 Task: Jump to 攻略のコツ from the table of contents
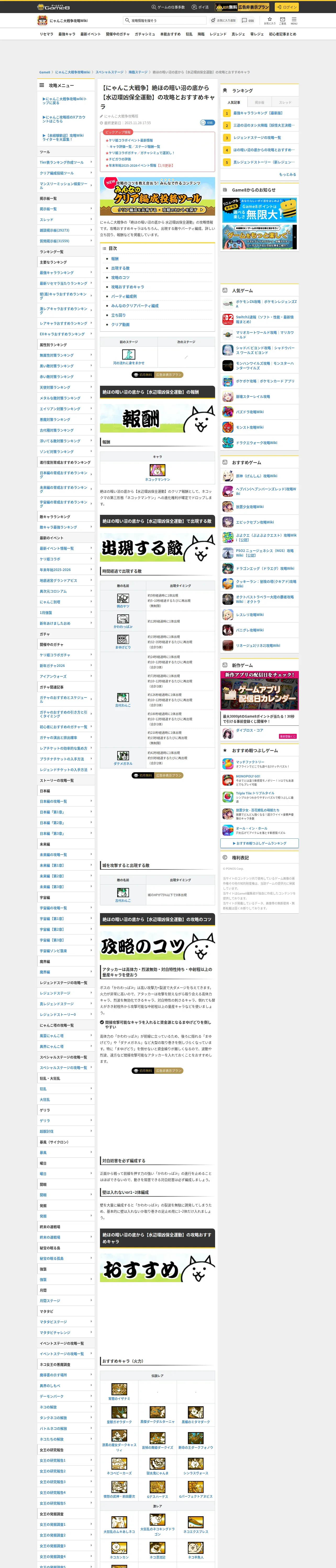point(120,278)
